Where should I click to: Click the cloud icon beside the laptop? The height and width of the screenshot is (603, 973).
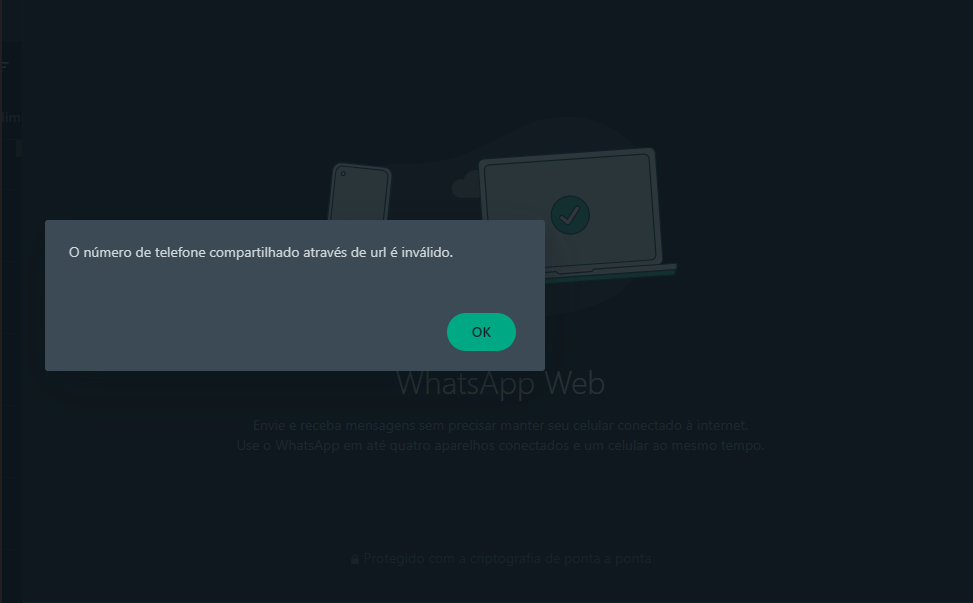[x=465, y=185]
